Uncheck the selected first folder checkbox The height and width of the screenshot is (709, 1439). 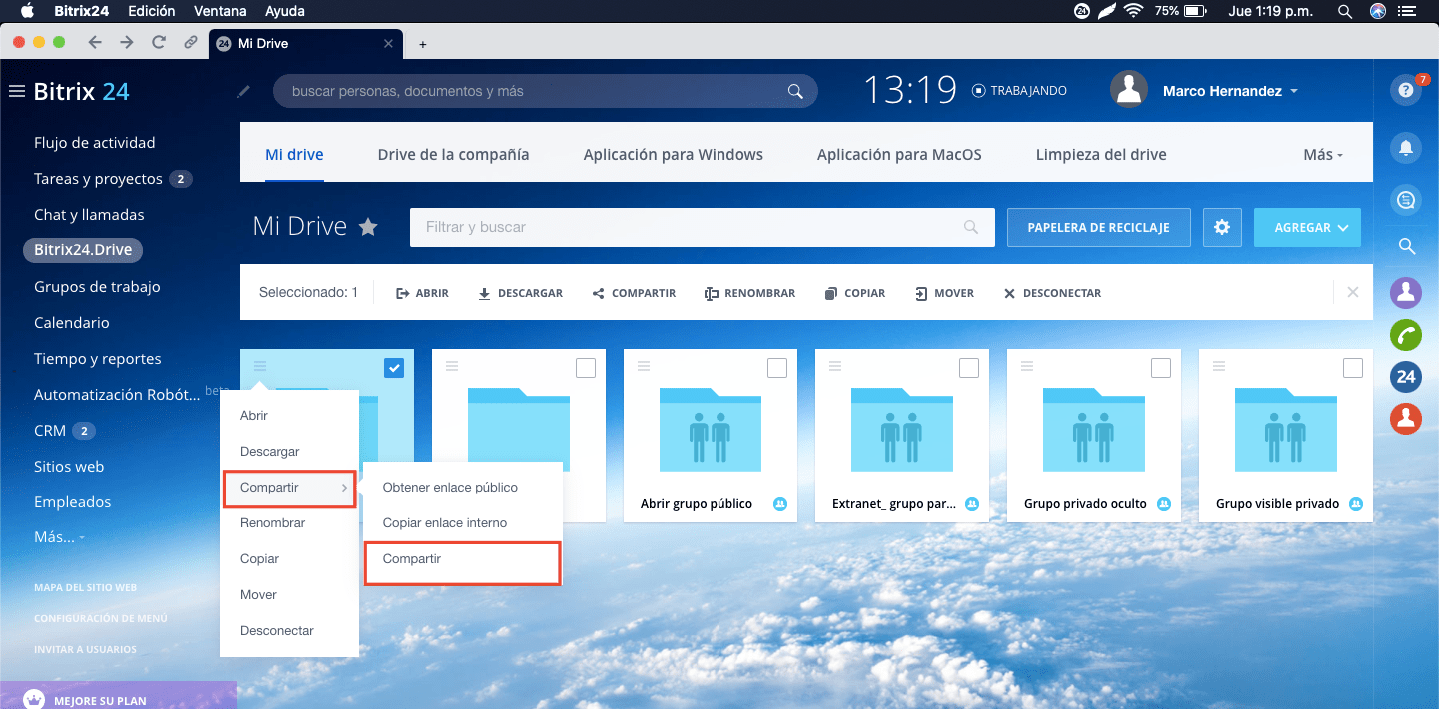tap(394, 368)
